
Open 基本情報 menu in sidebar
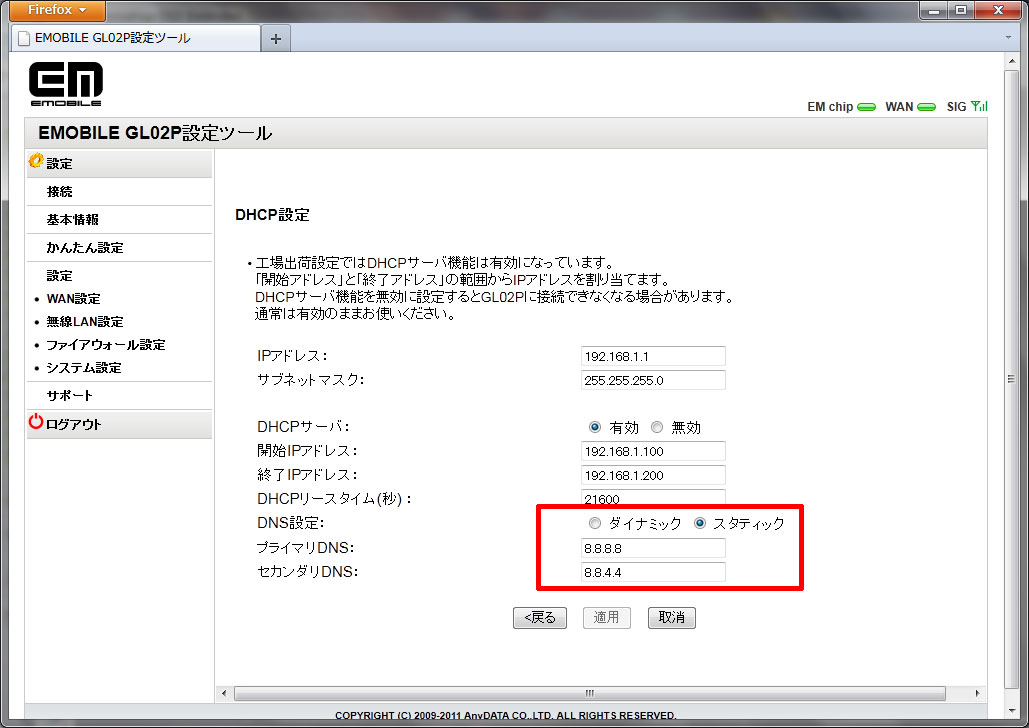pyautogui.click(x=119, y=220)
